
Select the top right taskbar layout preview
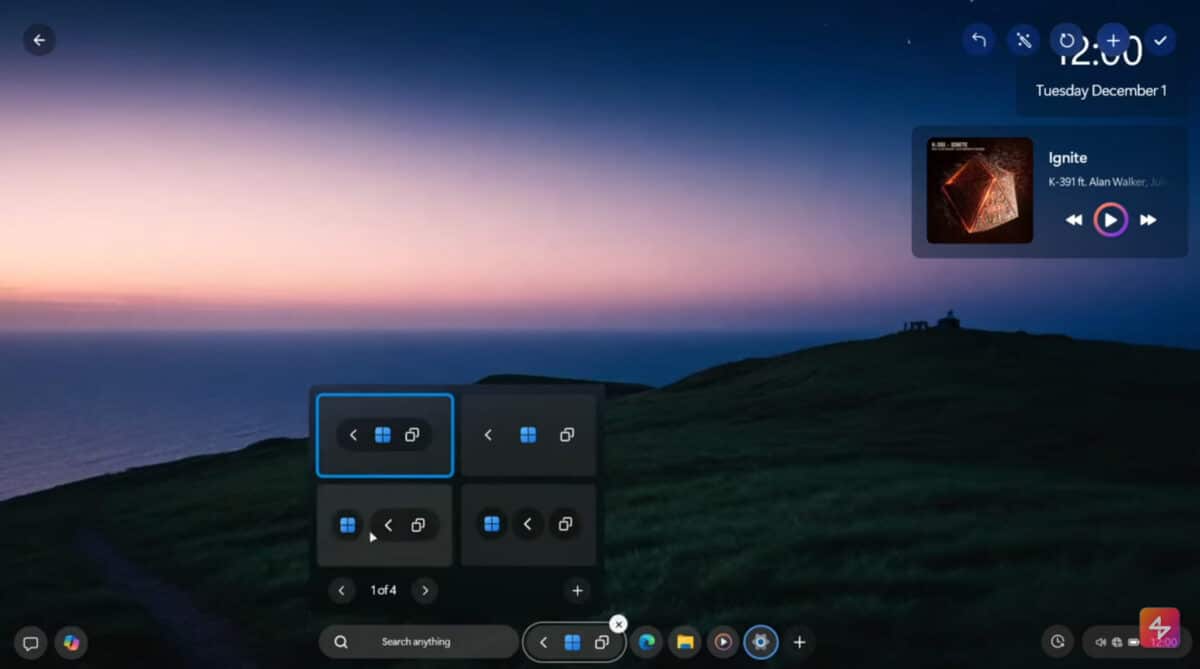[528, 434]
